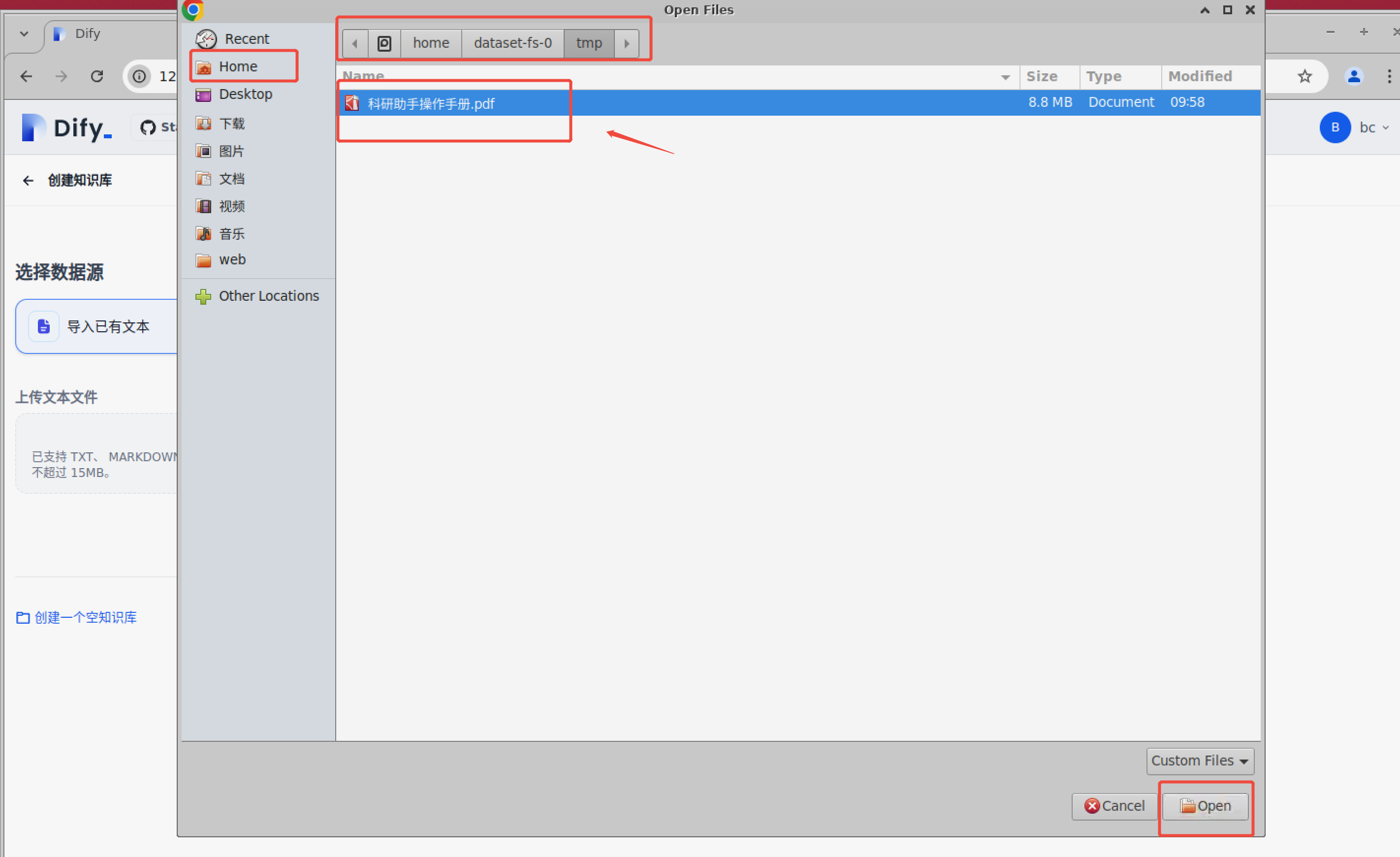Viewport: 1400px width, 857px height.
Task: Click the Open button to confirm file selection
Action: (1205, 805)
